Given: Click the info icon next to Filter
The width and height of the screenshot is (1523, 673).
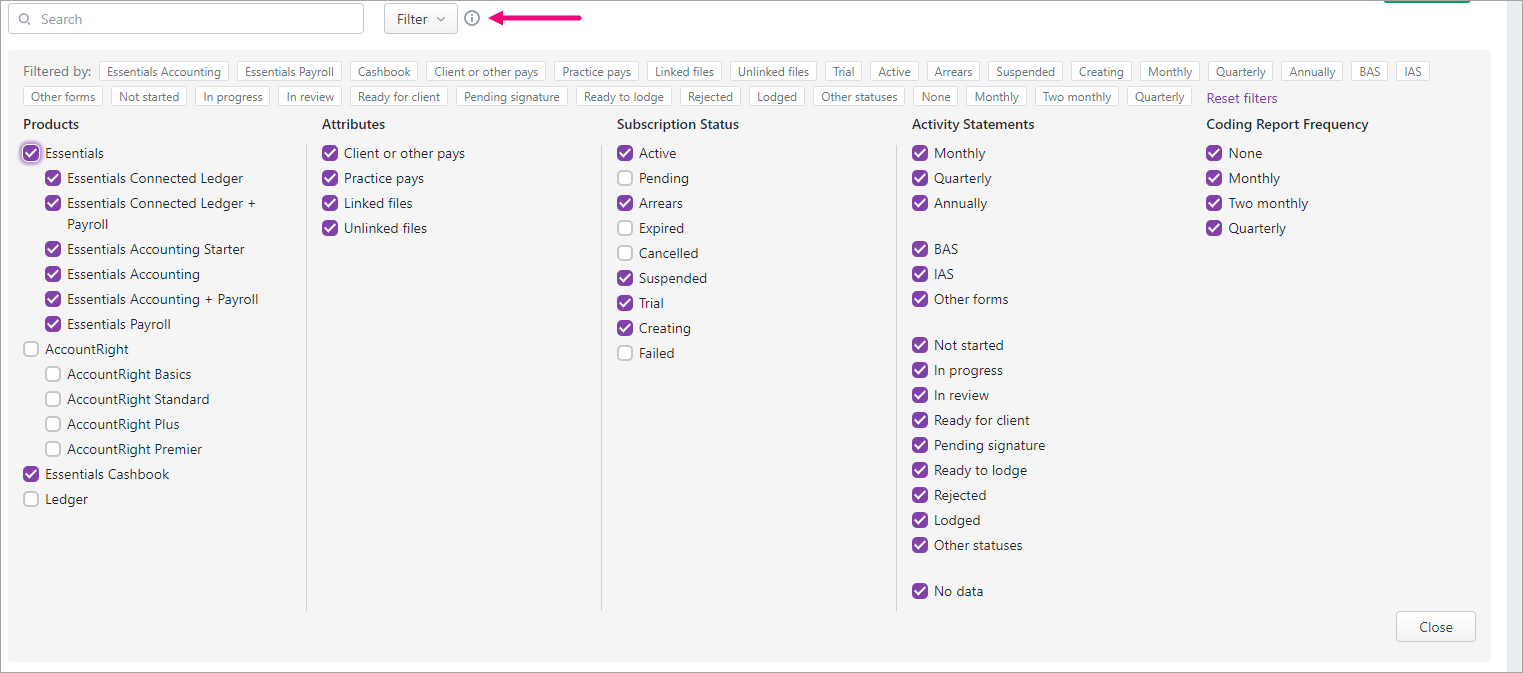Looking at the screenshot, I should tap(472, 18).
